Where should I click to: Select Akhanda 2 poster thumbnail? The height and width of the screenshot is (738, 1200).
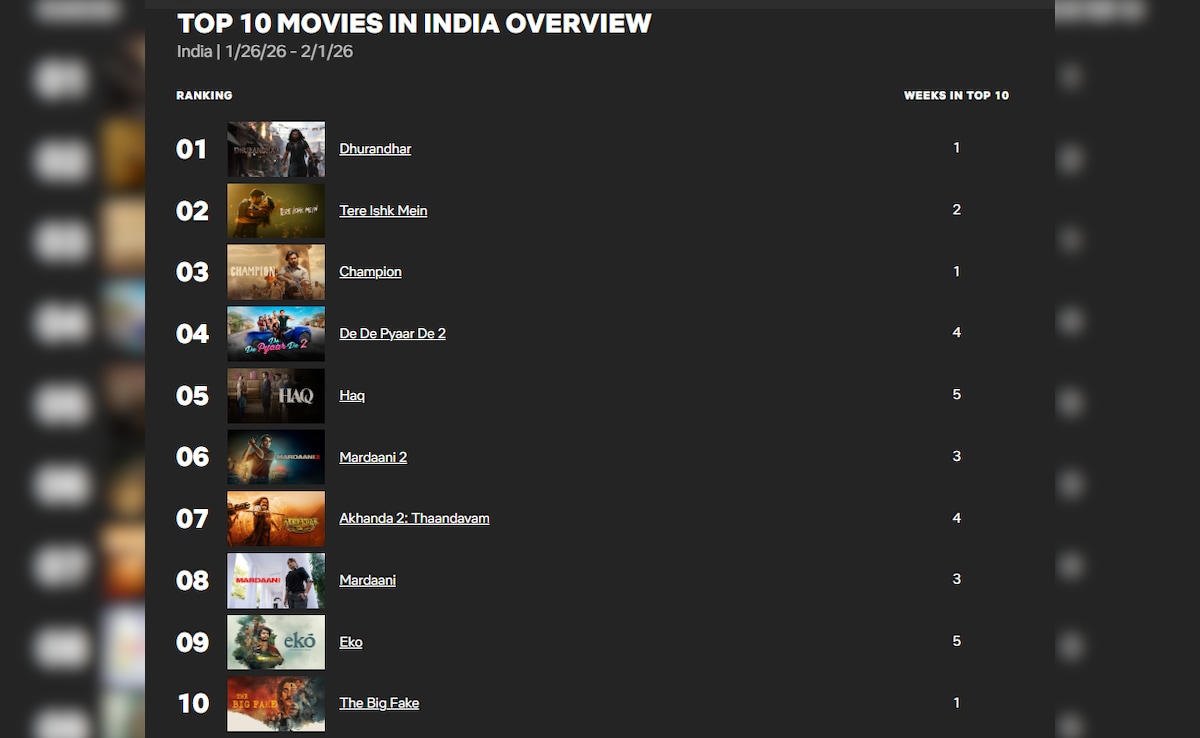276,519
